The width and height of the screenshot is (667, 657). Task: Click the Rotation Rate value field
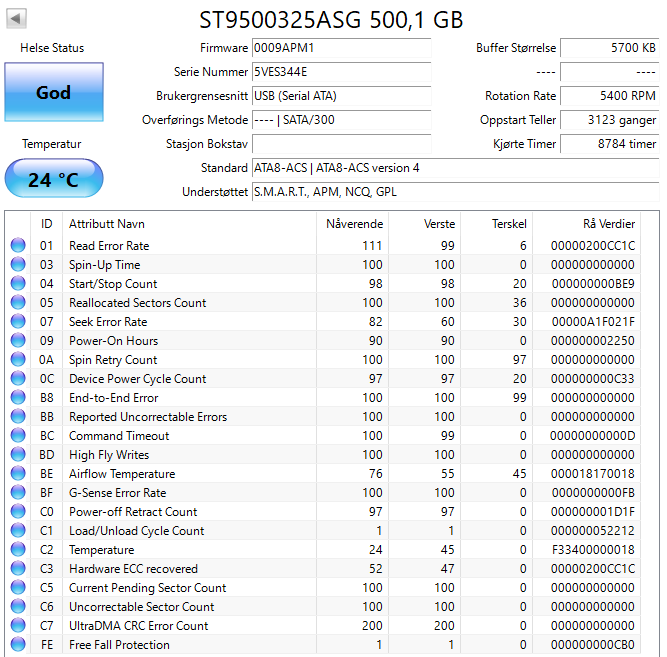[609, 96]
